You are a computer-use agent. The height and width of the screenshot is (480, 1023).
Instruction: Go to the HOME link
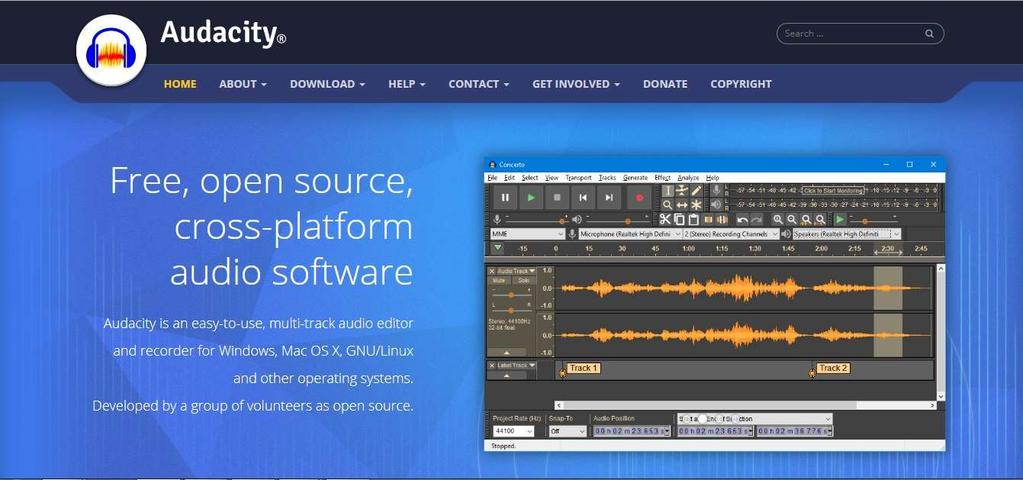coord(180,84)
